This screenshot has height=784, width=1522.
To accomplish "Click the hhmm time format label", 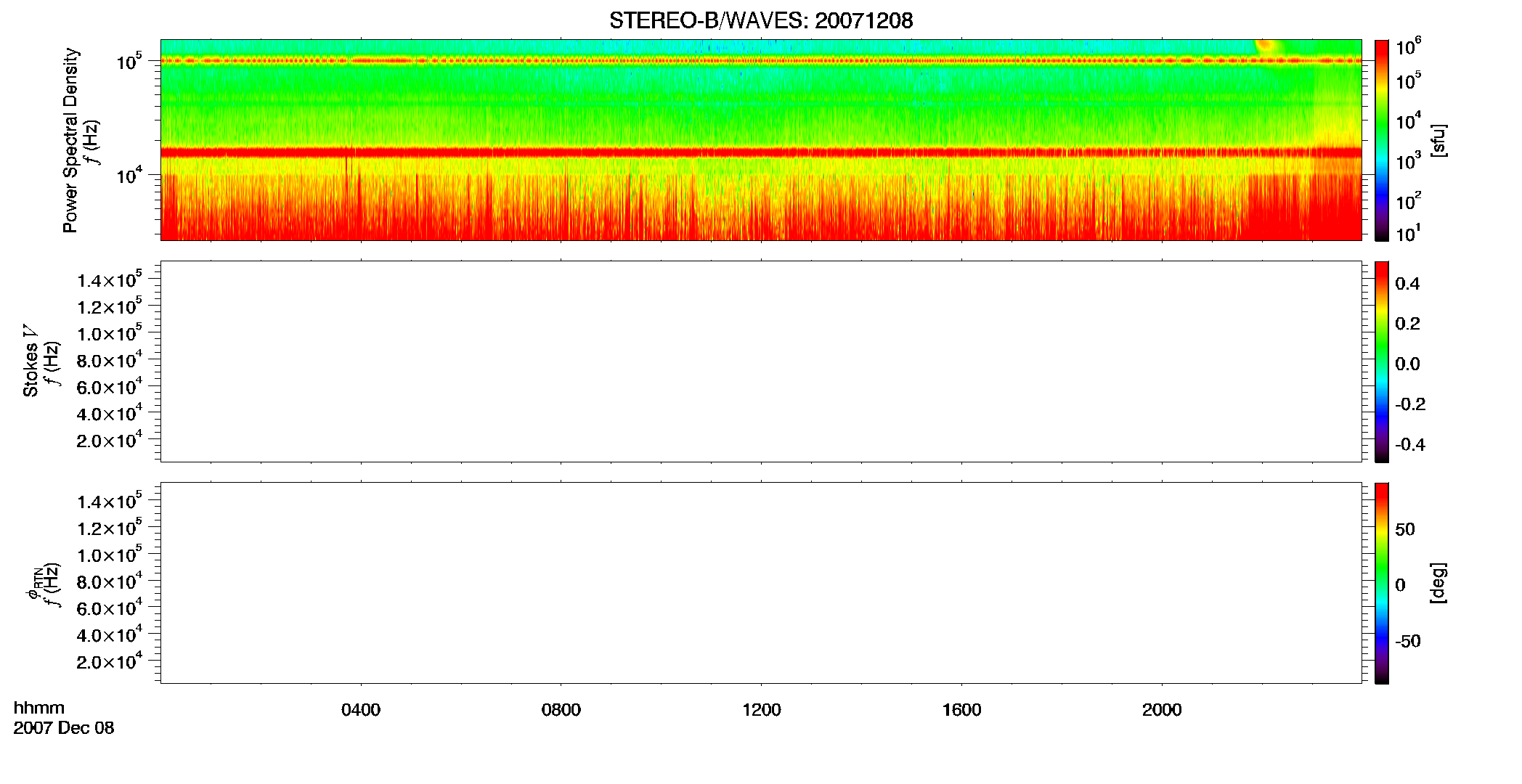I will coord(39,708).
